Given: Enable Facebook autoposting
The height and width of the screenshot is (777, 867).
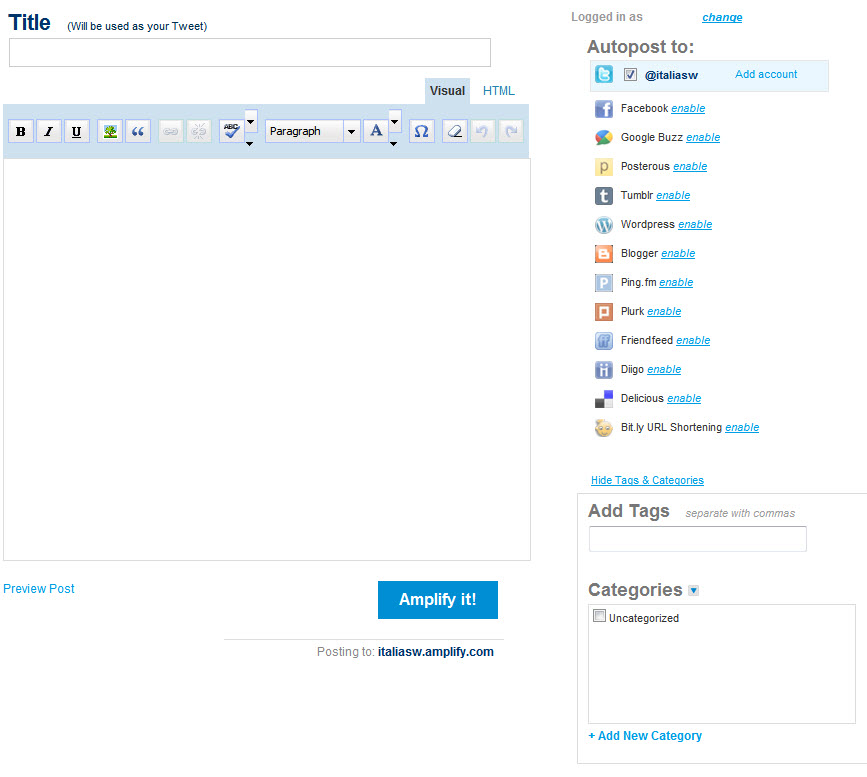Looking at the screenshot, I should pyautogui.click(x=688, y=109).
